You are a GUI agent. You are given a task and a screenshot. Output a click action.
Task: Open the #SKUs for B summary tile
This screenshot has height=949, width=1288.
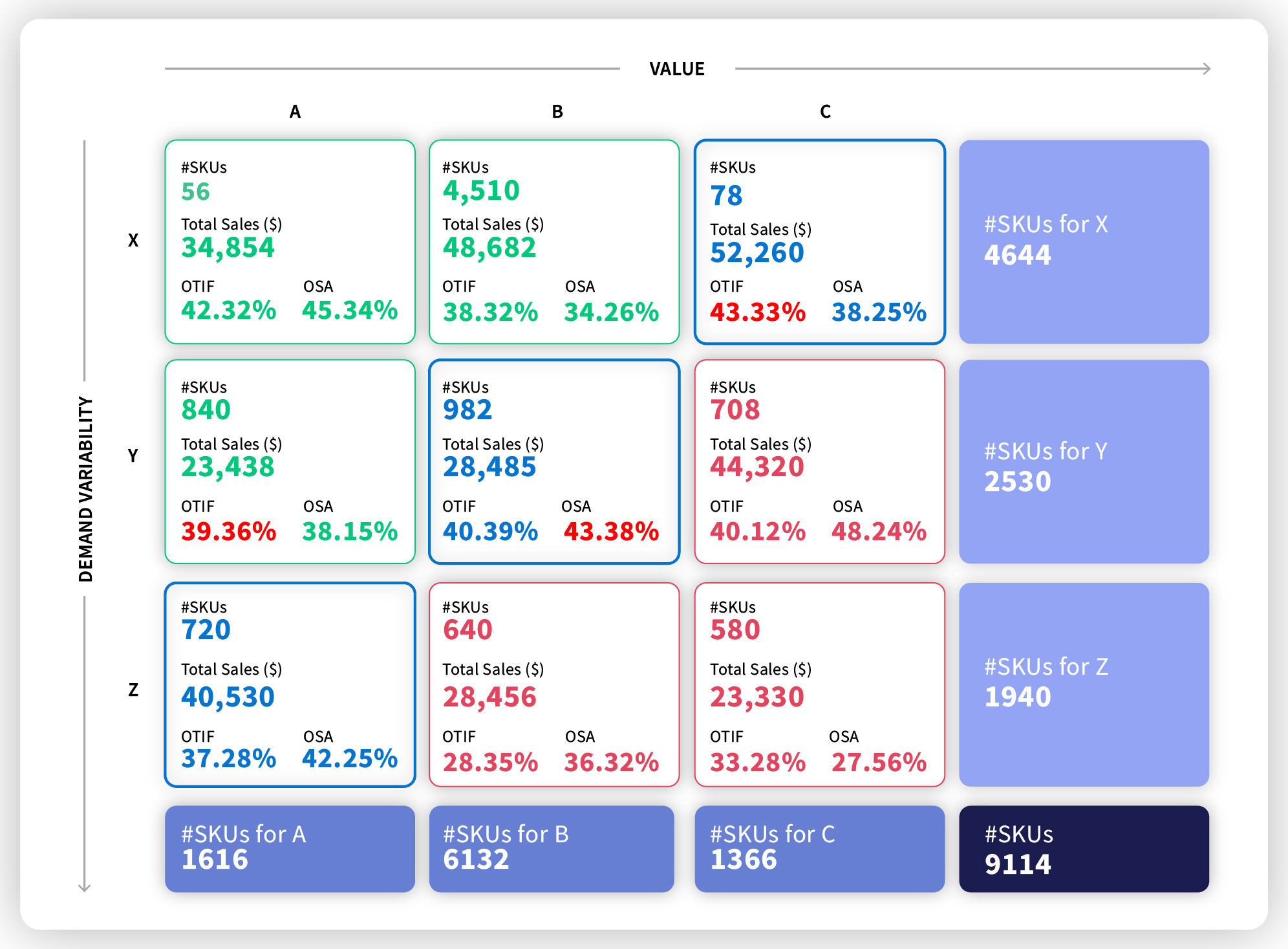(x=552, y=849)
